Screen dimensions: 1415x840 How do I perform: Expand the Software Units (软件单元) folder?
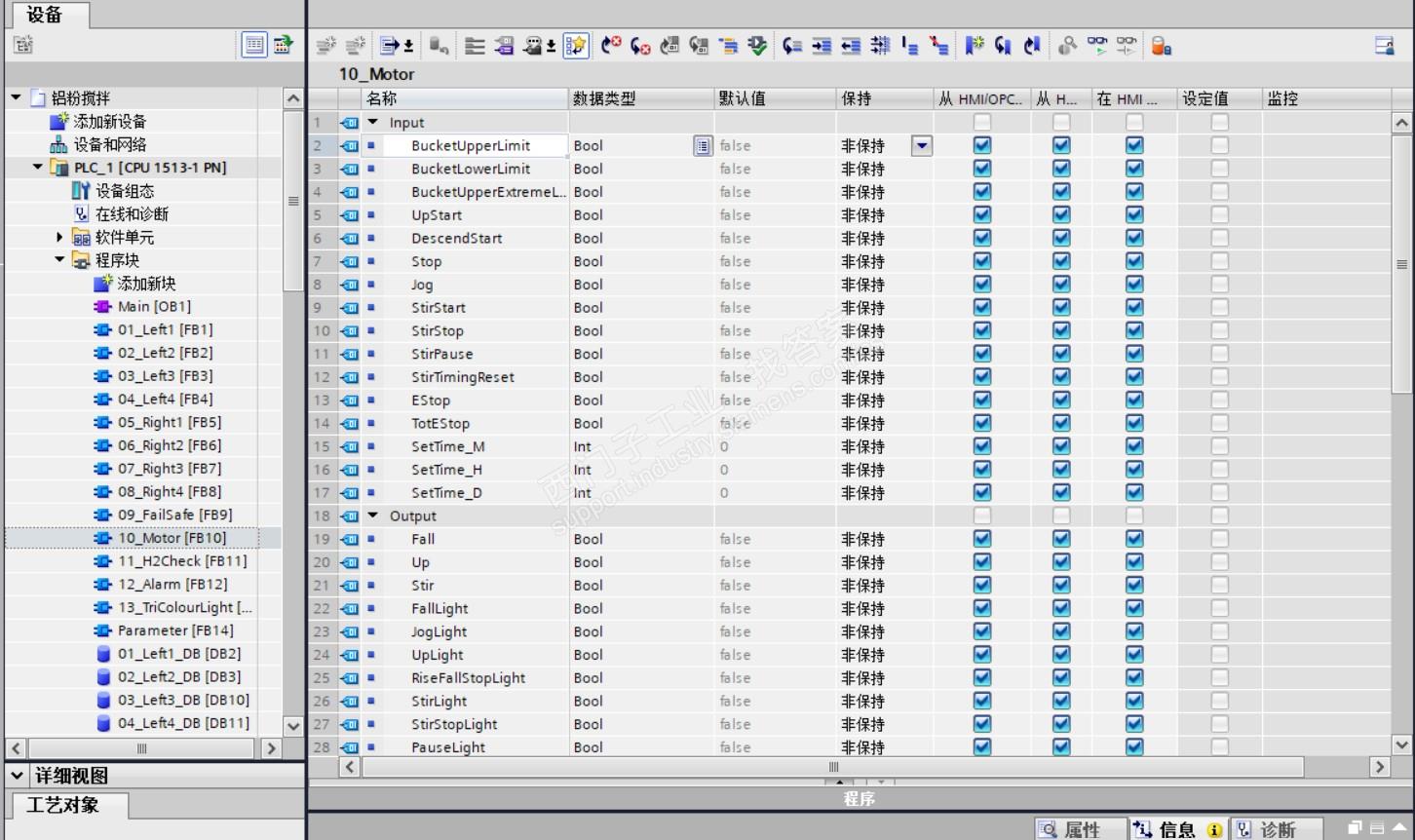pyautogui.click(x=59, y=237)
